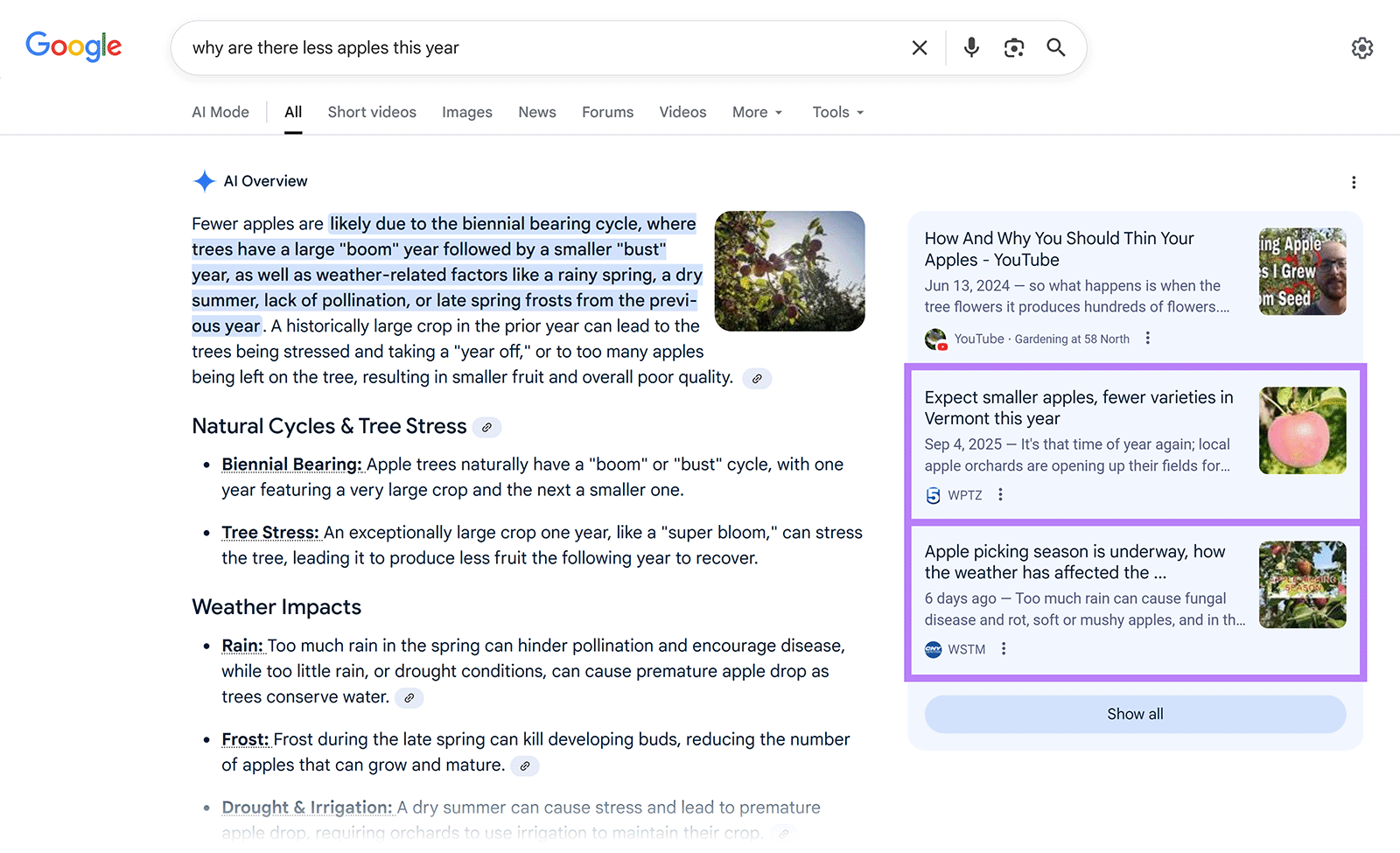Click into the search text field

pos(542,48)
